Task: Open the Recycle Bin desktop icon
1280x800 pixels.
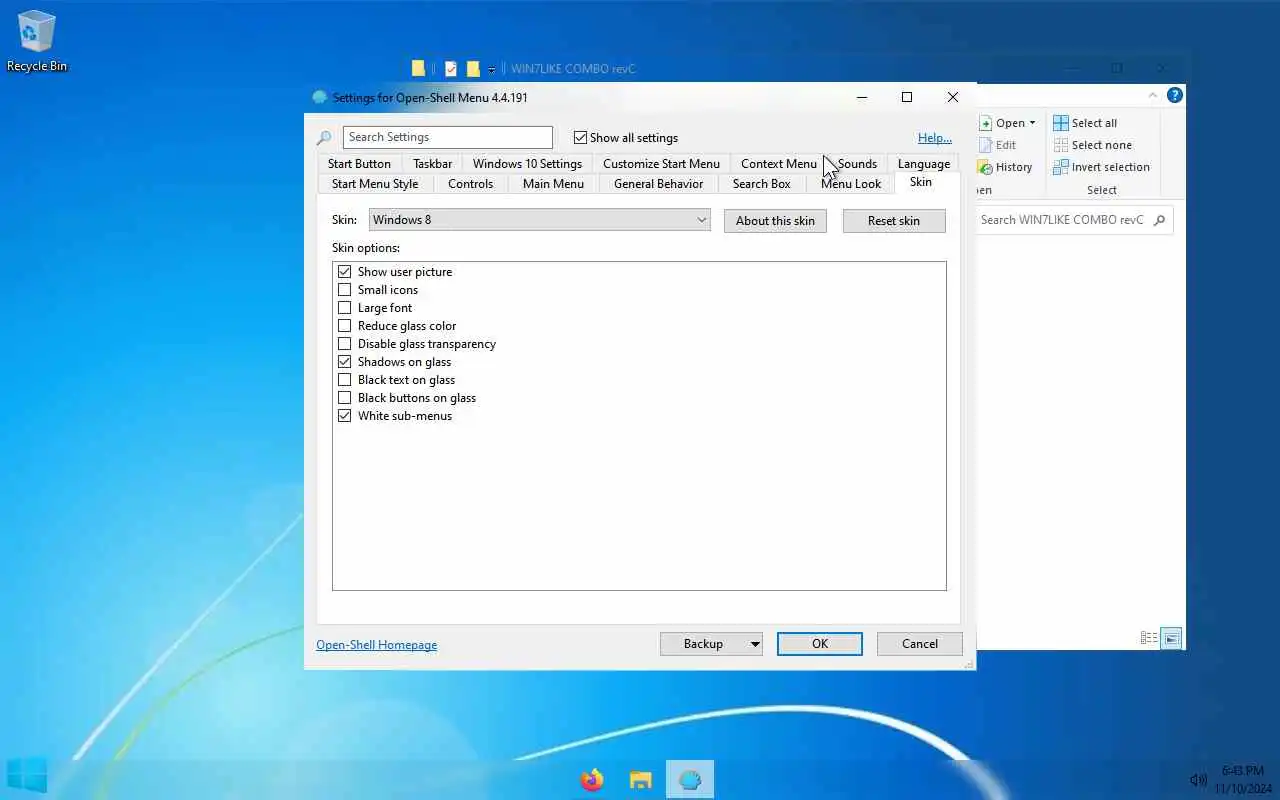Action: tap(37, 41)
